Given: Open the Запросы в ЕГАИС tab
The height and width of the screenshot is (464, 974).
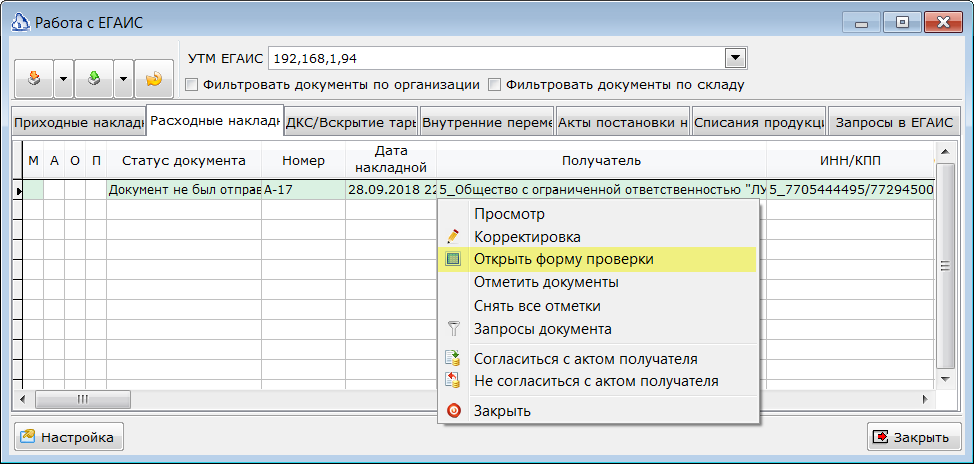Looking at the screenshot, I should [894, 123].
